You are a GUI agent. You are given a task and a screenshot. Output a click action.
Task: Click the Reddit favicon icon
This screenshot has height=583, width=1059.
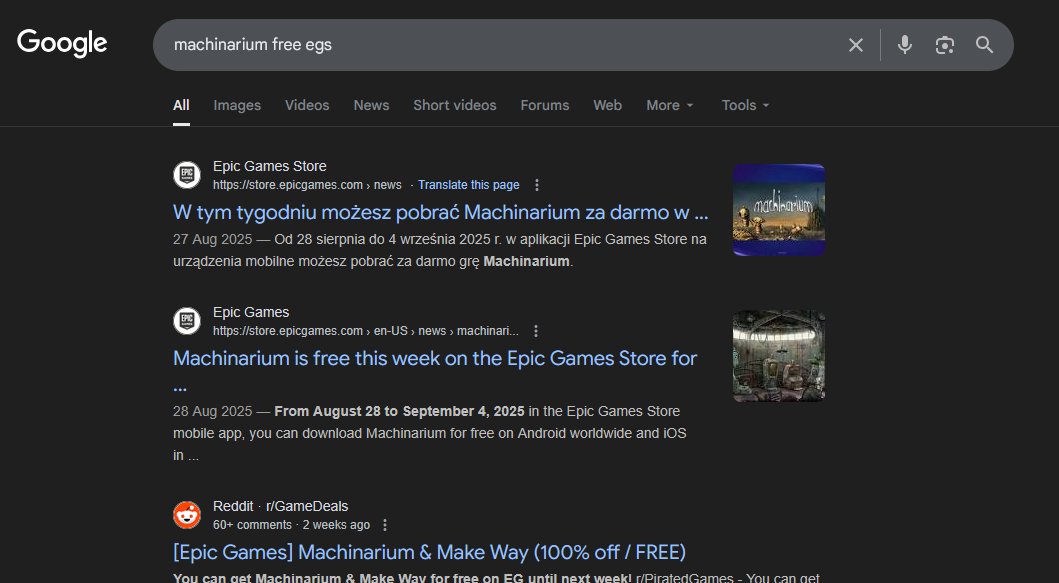[x=187, y=515]
